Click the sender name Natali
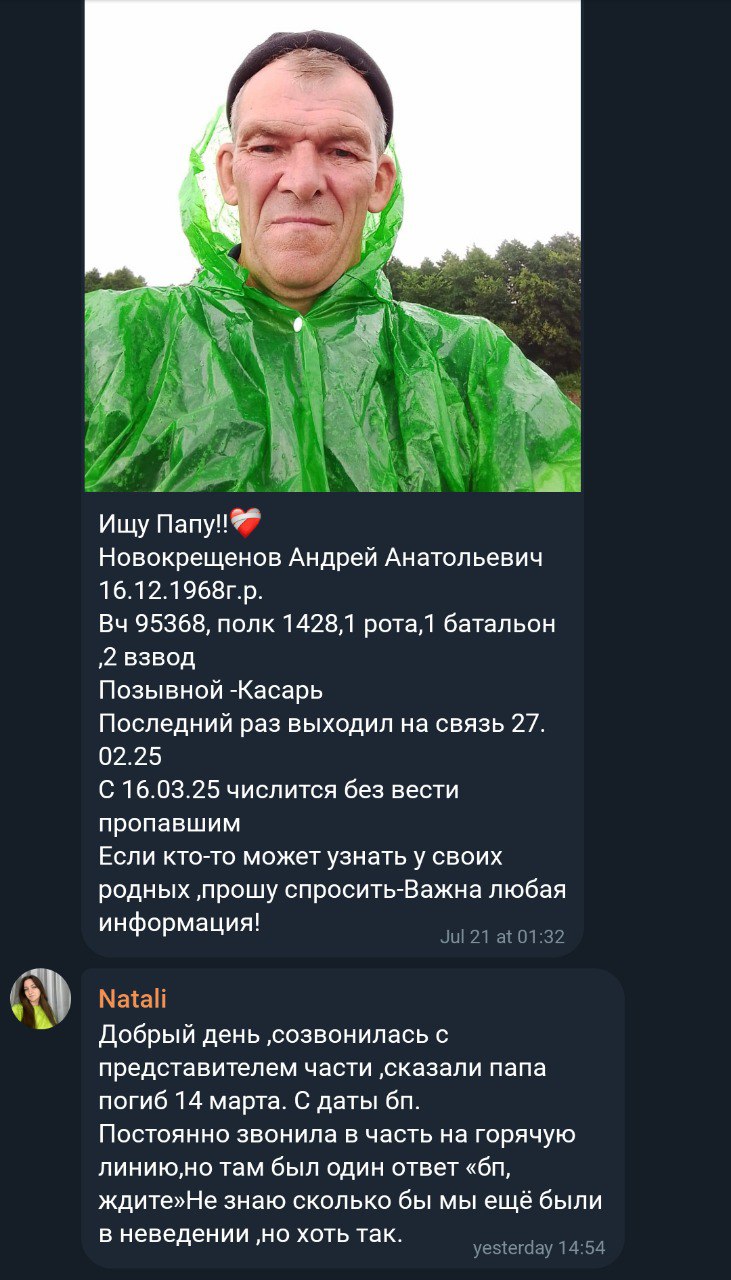Viewport: 731px width, 1280px height. pyautogui.click(x=133, y=998)
